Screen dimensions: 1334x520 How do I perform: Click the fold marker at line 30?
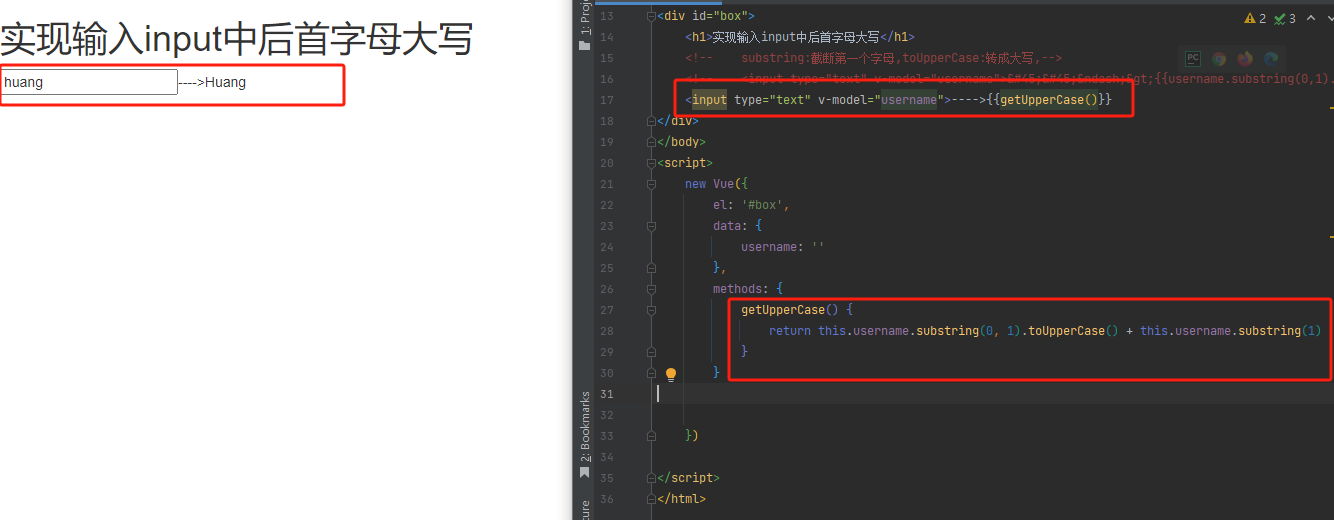pyautogui.click(x=652, y=372)
